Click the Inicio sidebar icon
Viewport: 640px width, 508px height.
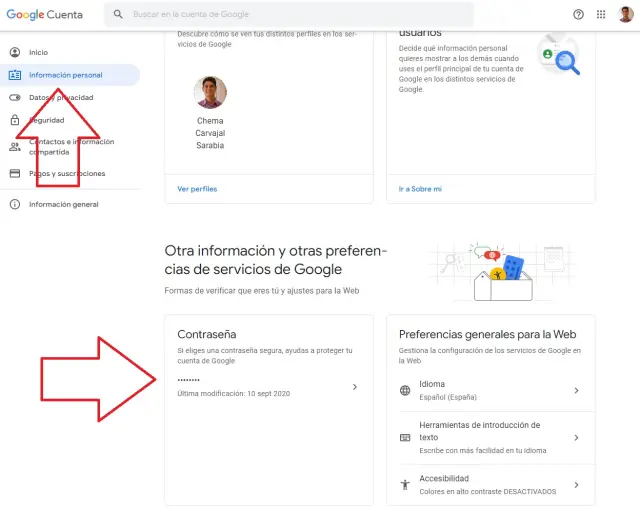pyautogui.click(x=15, y=52)
